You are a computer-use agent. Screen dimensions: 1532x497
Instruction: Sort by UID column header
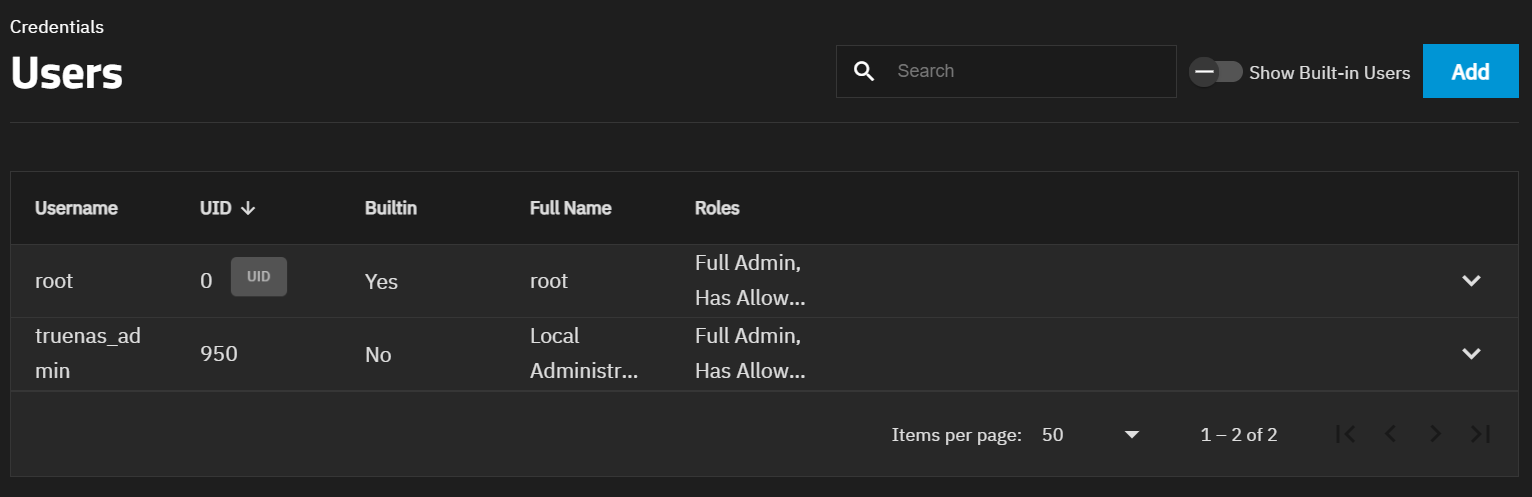point(216,208)
